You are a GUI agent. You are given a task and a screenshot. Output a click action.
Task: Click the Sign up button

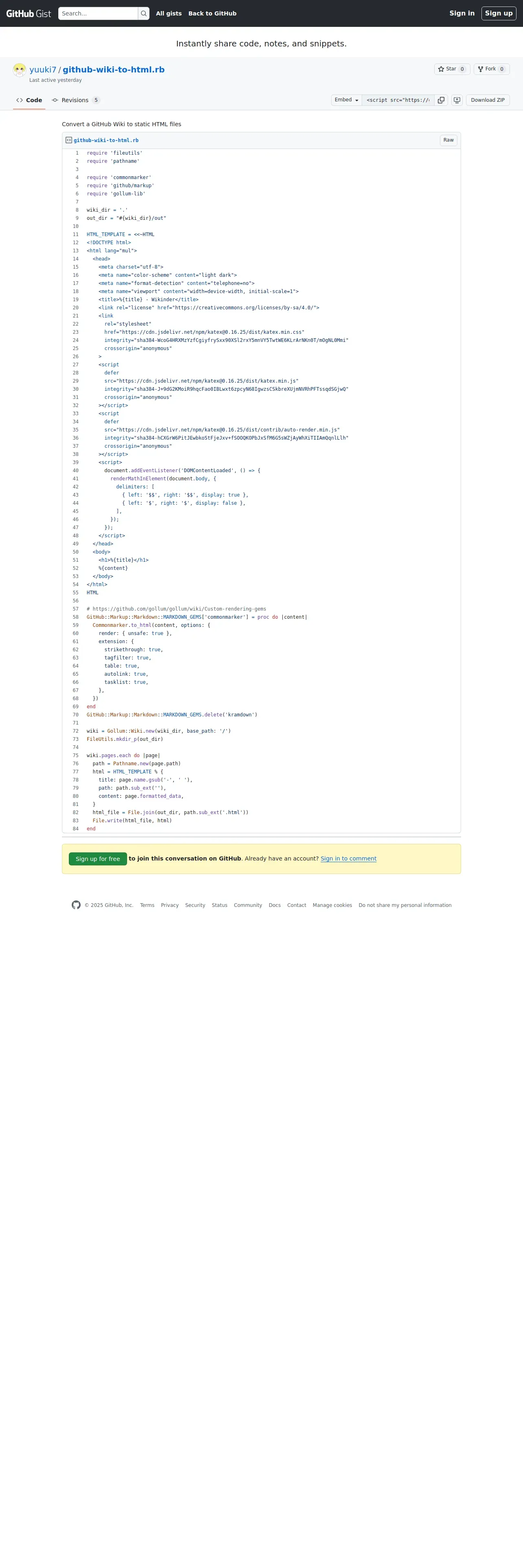pos(499,13)
